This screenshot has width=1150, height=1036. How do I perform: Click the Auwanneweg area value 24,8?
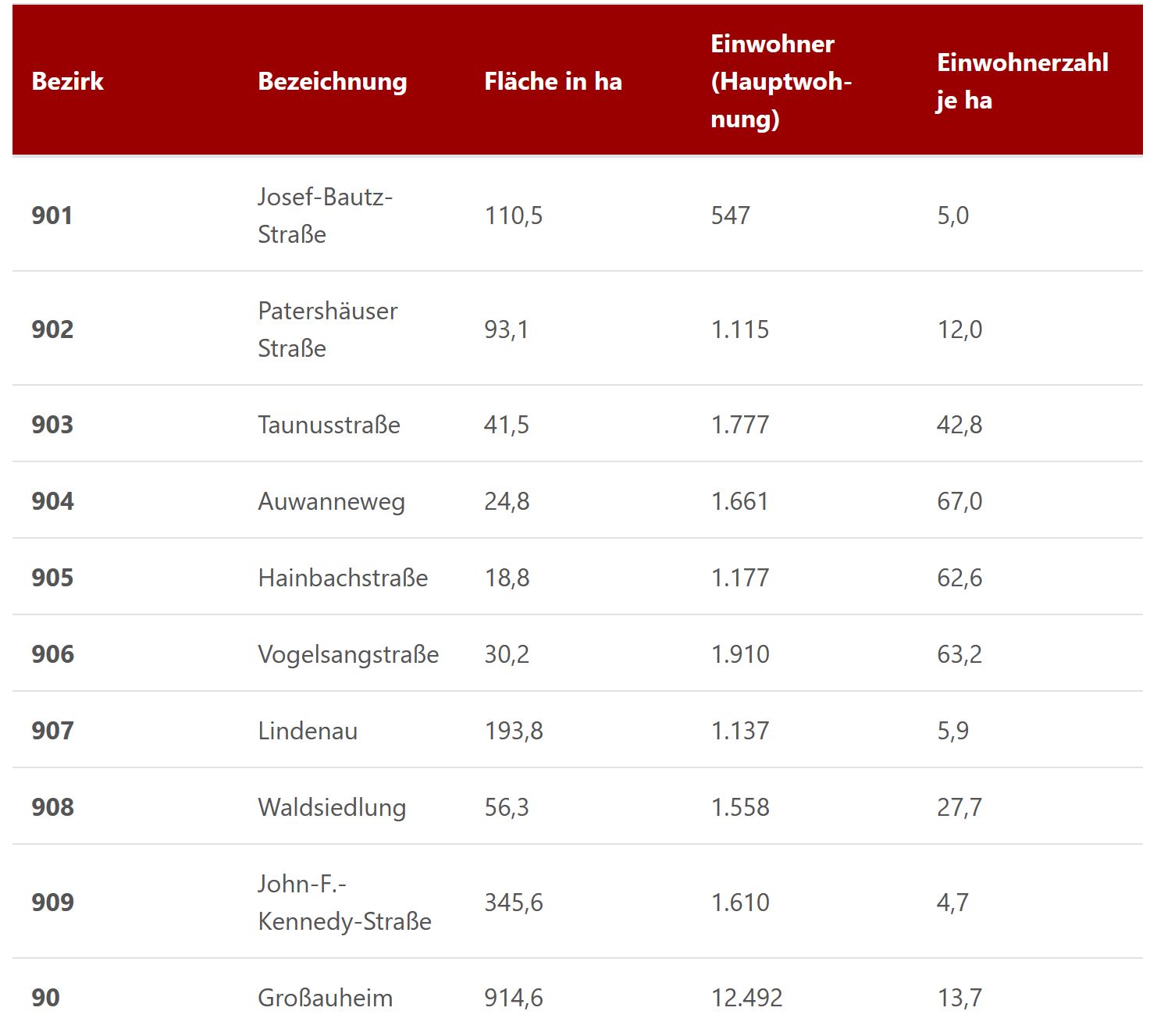pos(507,501)
